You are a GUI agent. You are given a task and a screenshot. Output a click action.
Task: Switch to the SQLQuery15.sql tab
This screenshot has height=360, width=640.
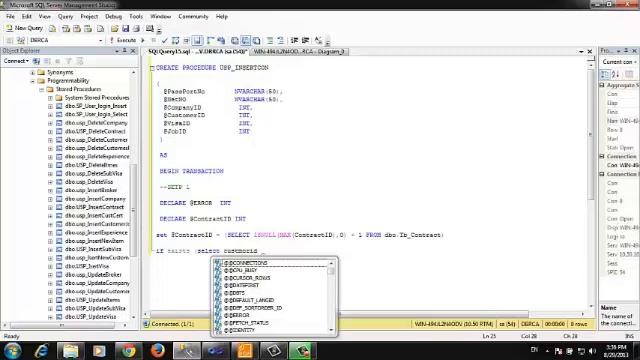(x=198, y=52)
